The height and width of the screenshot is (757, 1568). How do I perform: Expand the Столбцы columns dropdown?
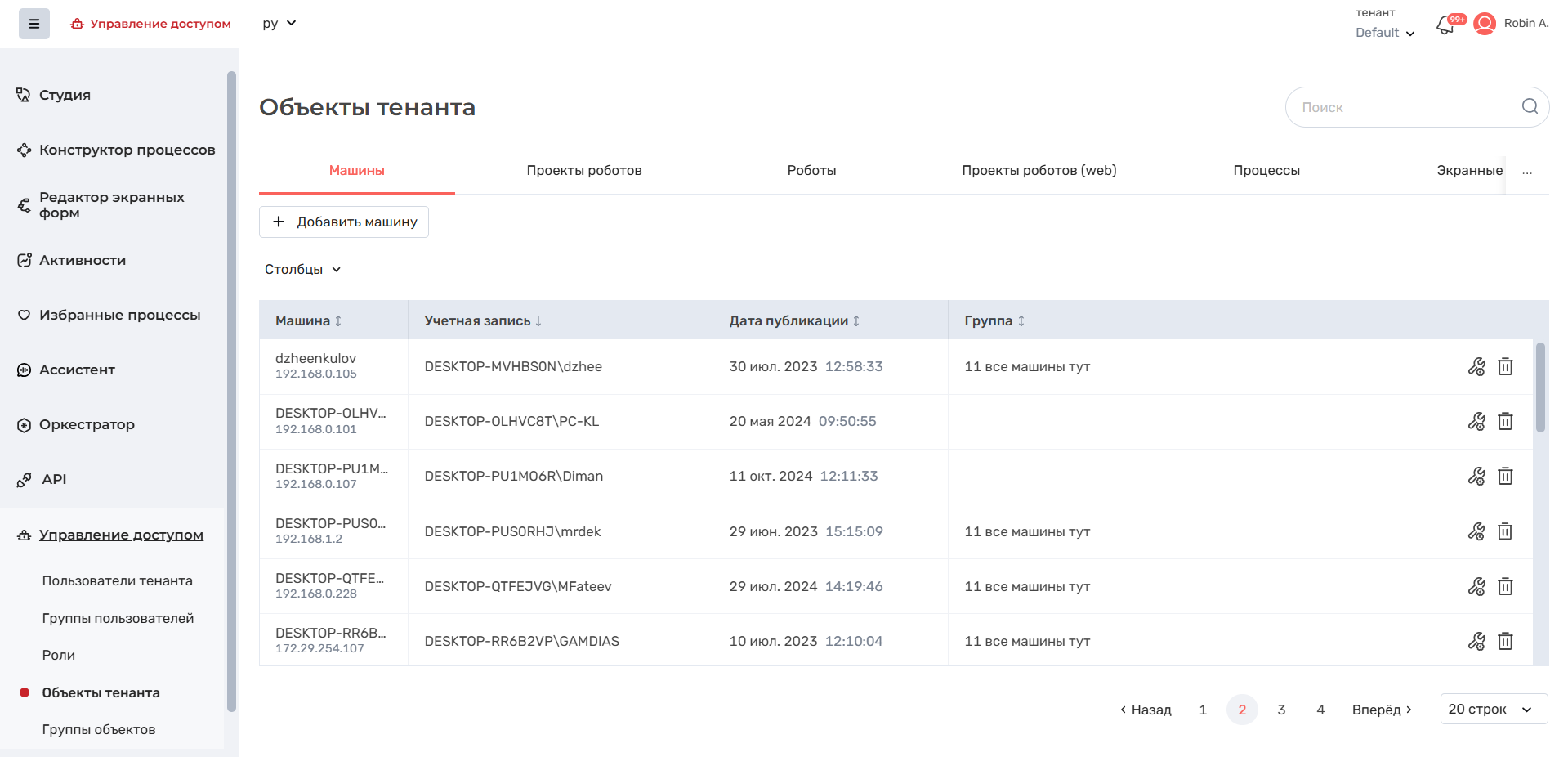point(302,269)
